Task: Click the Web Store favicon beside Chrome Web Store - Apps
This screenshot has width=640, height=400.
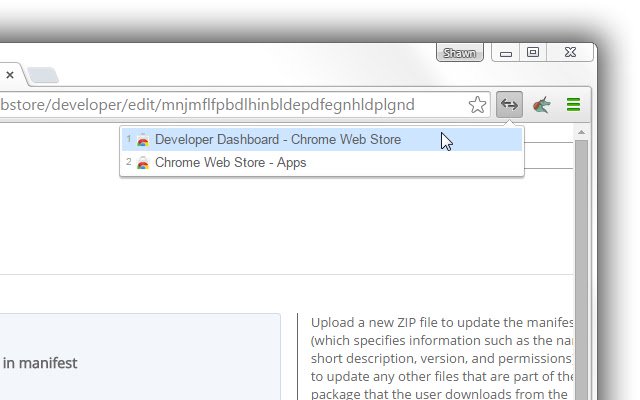Action: [143, 163]
